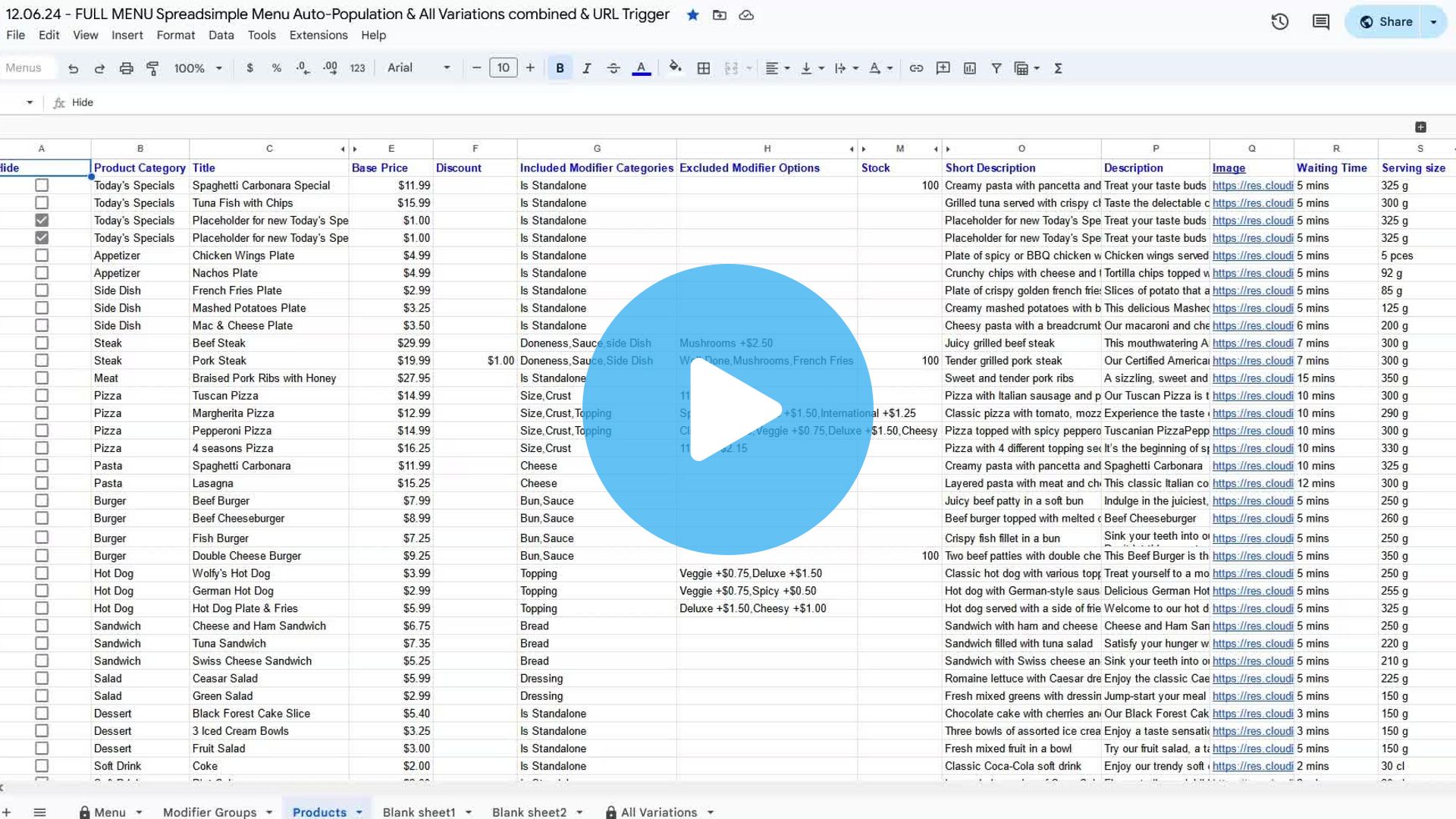
Task: Click the paint format roller icon
Action: tap(152, 68)
